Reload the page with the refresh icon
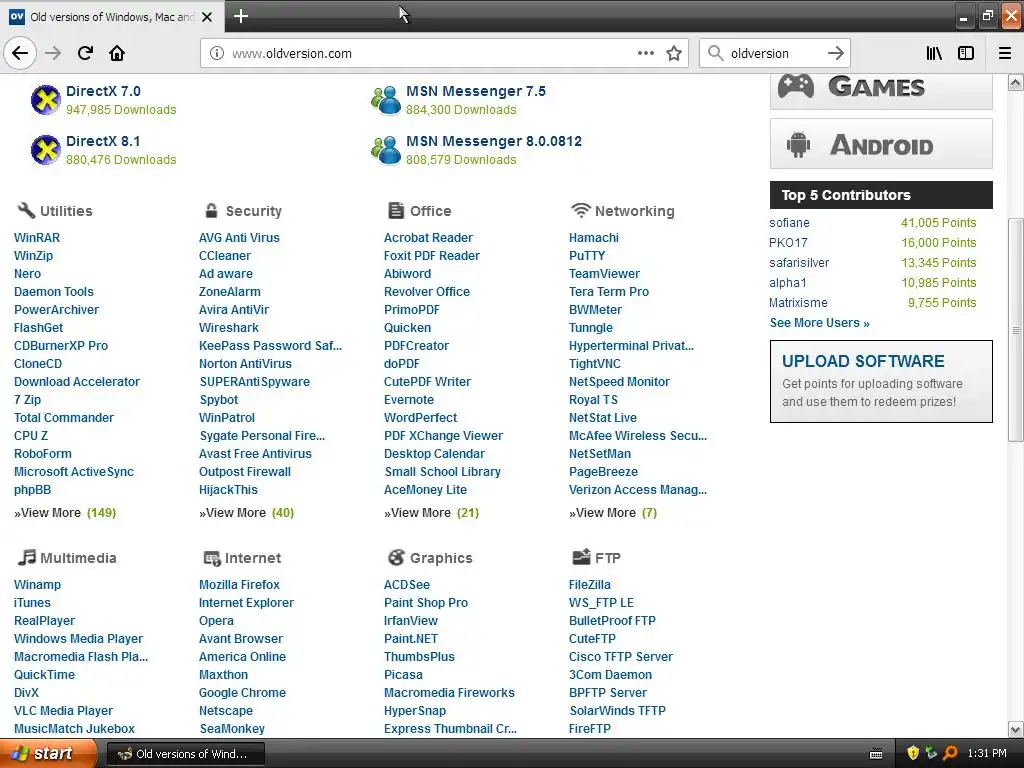 tap(85, 53)
